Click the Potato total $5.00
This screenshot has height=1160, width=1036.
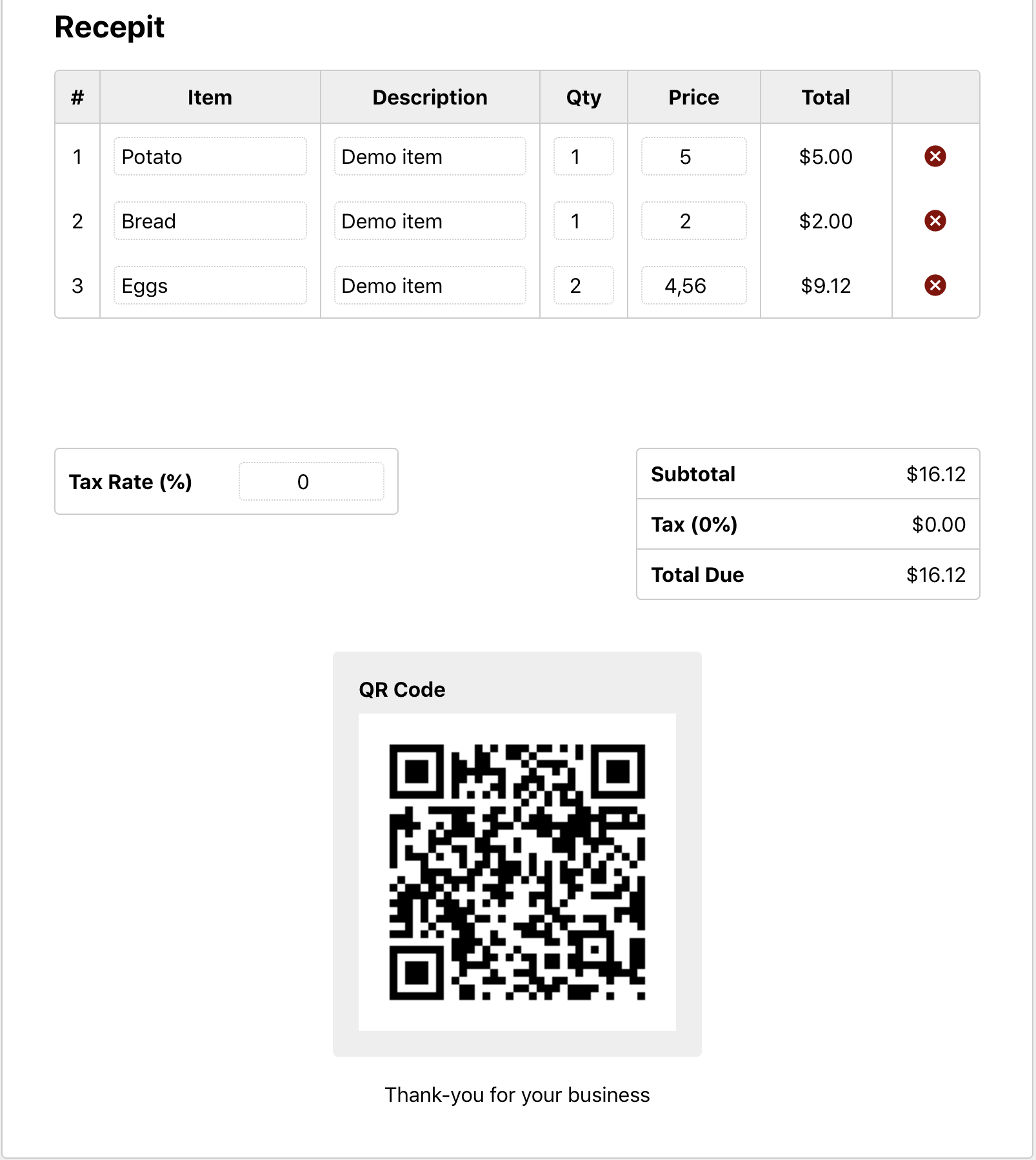point(826,157)
